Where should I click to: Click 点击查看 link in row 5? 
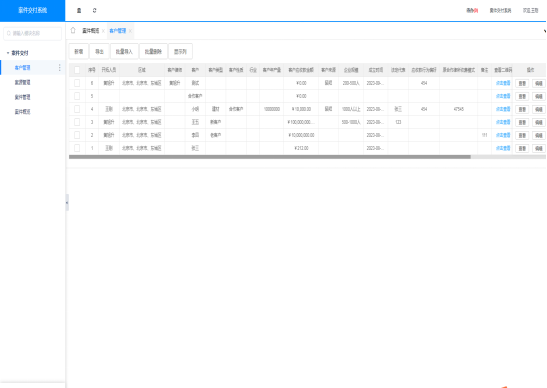pyautogui.click(x=503, y=96)
